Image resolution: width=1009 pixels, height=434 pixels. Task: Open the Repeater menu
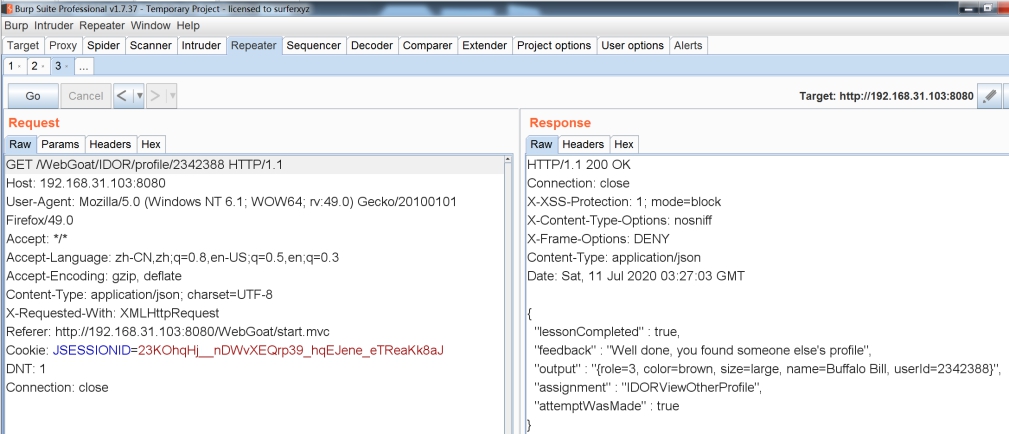pos(102,26)
